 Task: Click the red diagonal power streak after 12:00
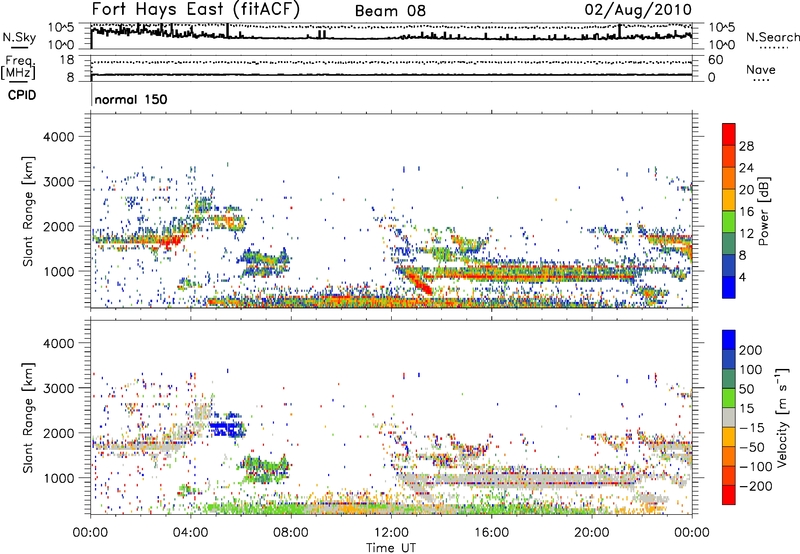(419, 284)
